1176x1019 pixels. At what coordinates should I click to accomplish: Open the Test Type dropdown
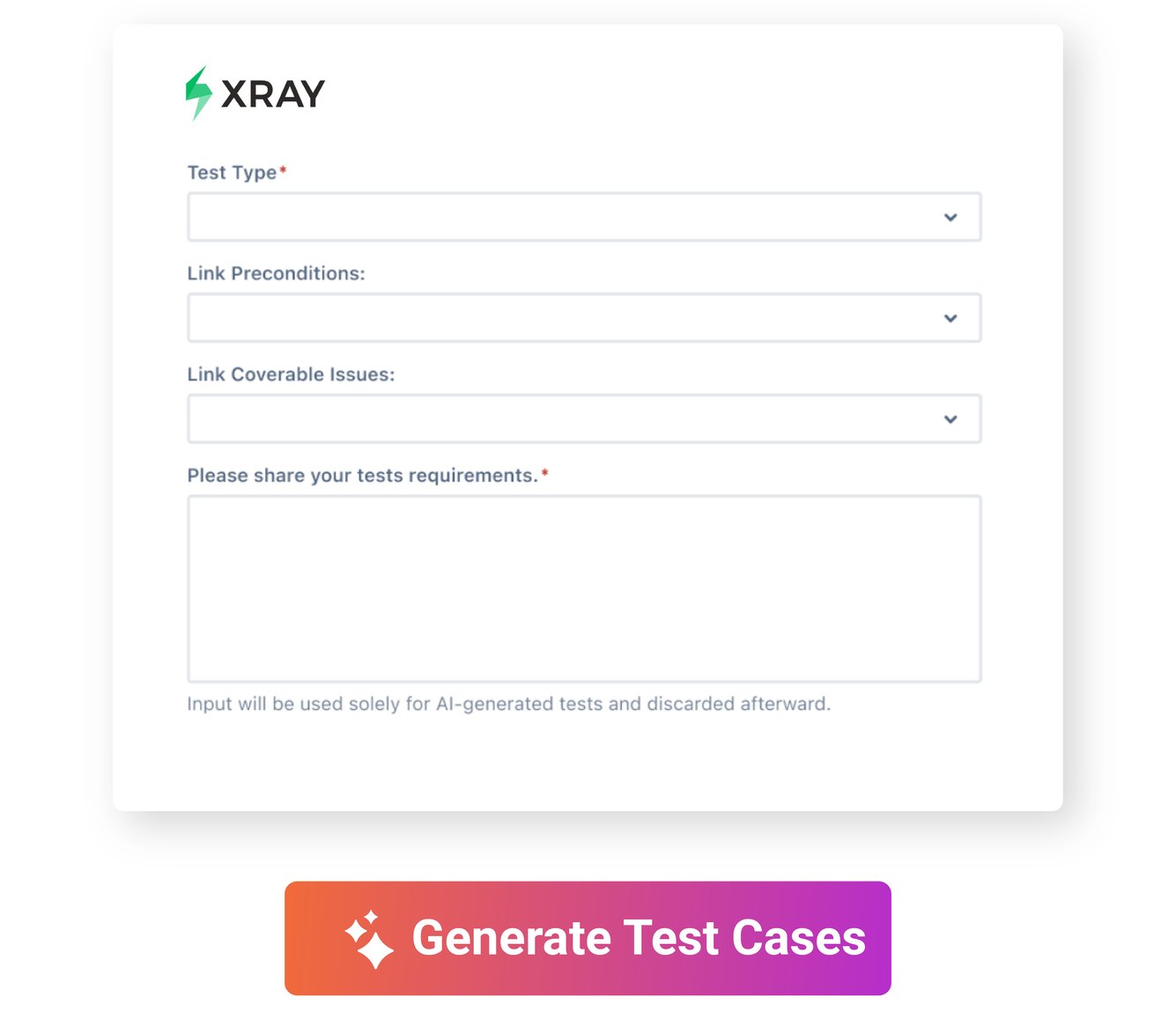click(x=584, y=217)
